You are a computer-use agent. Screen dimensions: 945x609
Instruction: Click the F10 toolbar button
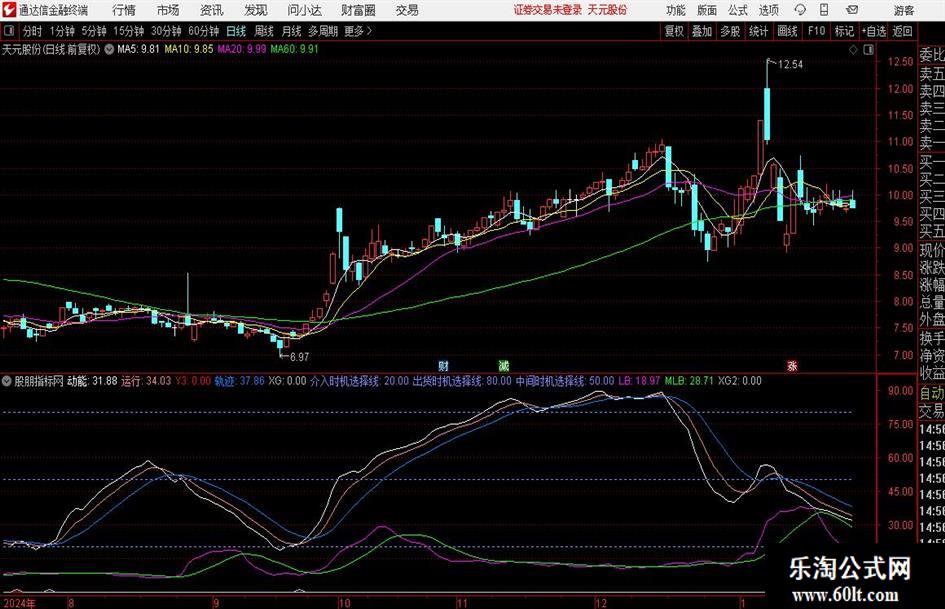(x=817, y=31)
